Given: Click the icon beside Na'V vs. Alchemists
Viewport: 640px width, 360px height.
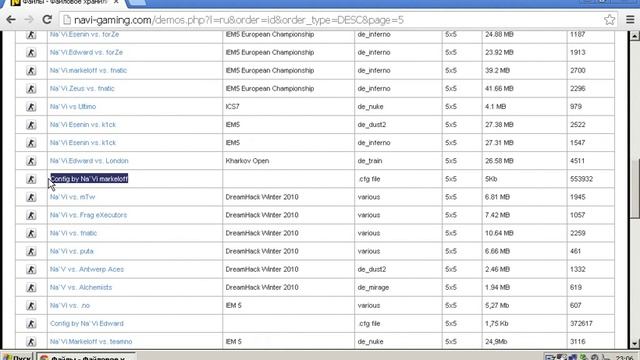Looking at the screenshot, I should 31,288.
